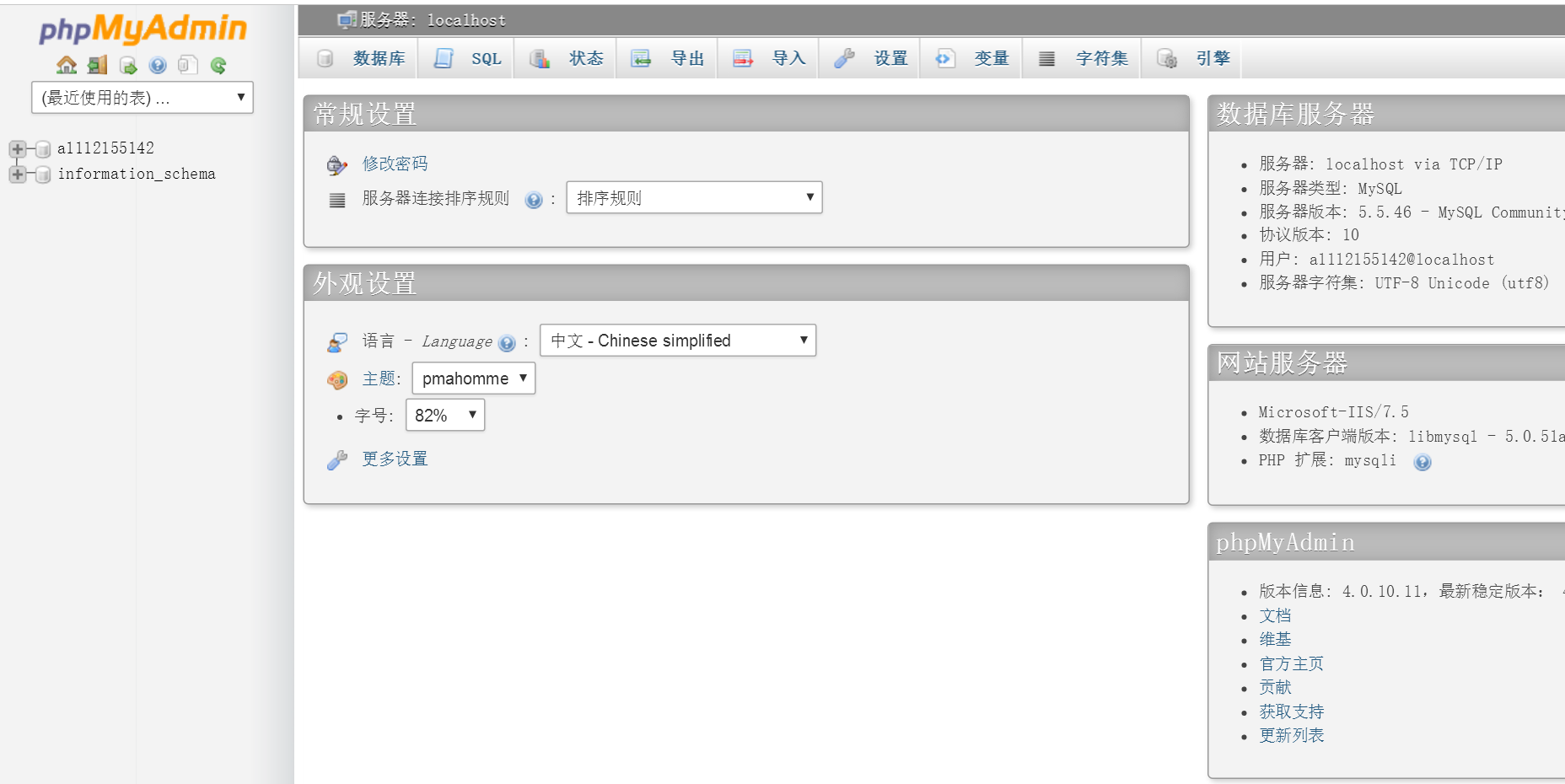
Task: Open the 字符集 charsets tab
Action: (1082, 58)
